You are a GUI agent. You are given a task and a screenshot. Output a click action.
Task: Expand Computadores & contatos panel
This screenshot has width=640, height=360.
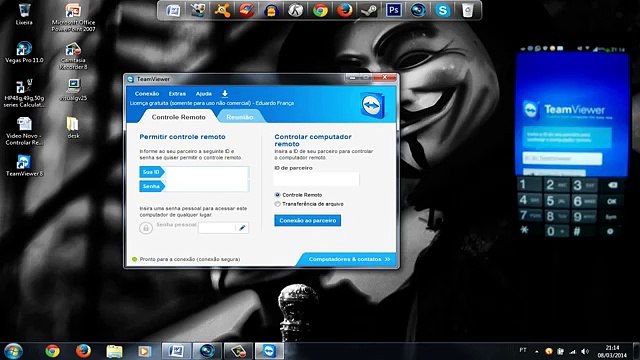click(346, 259)
